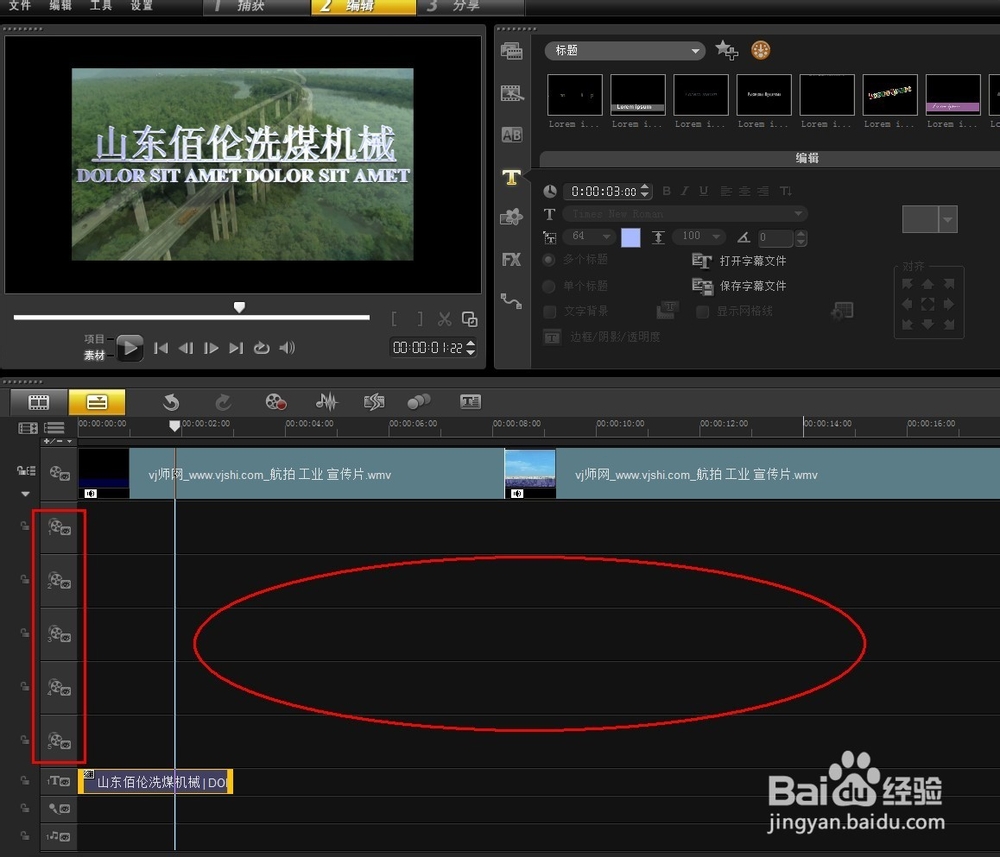Select the 单个标题 radio option
This screenshot has width=1000, height=857.
point(548,286)
